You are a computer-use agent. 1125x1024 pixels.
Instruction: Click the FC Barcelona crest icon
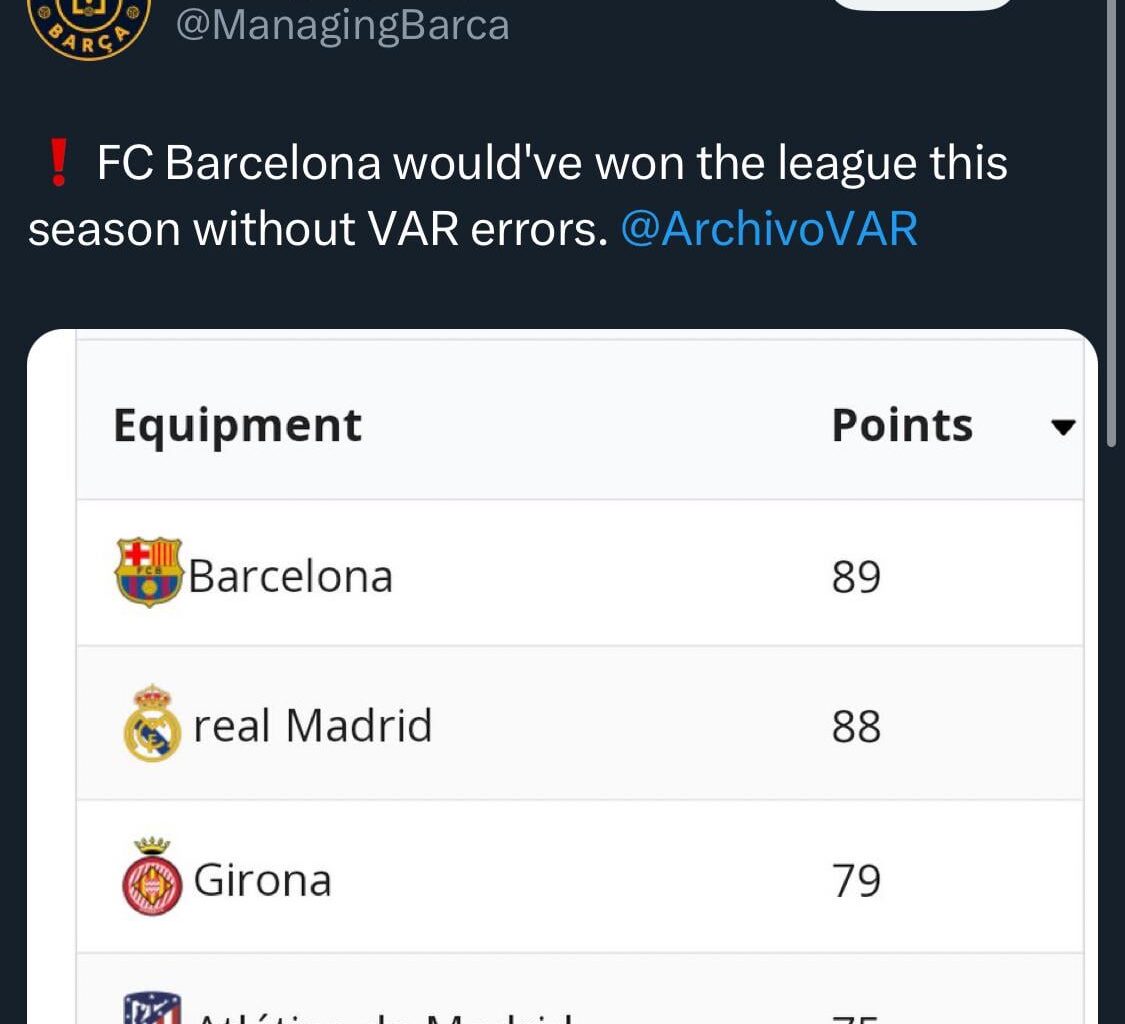tap(149, 573)
